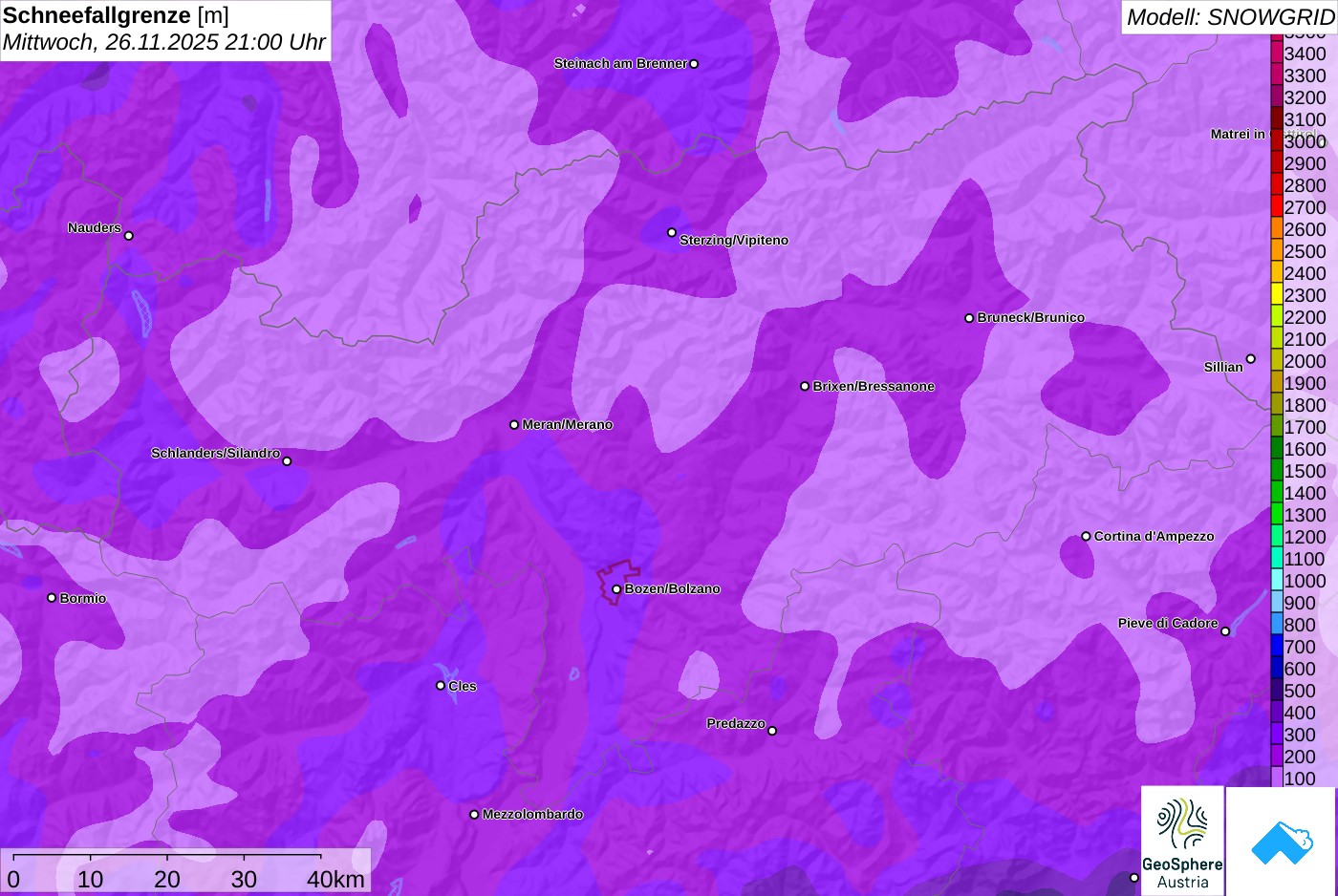Select the 1800 m legend color swatch
This screenshot has width=1338, height=896.
click(1277, 404)
